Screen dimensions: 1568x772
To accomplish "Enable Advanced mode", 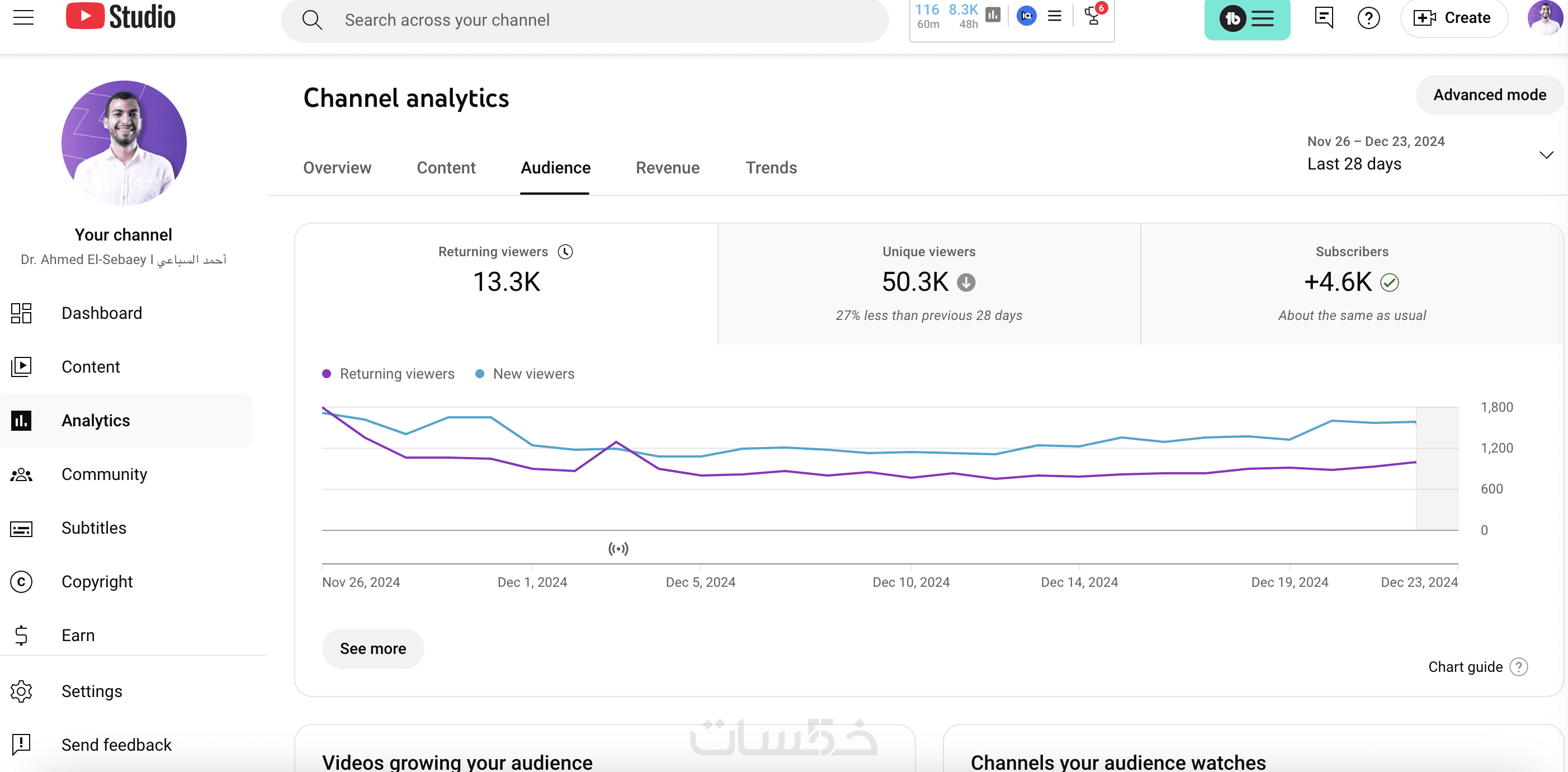I will coord(1489,95).
